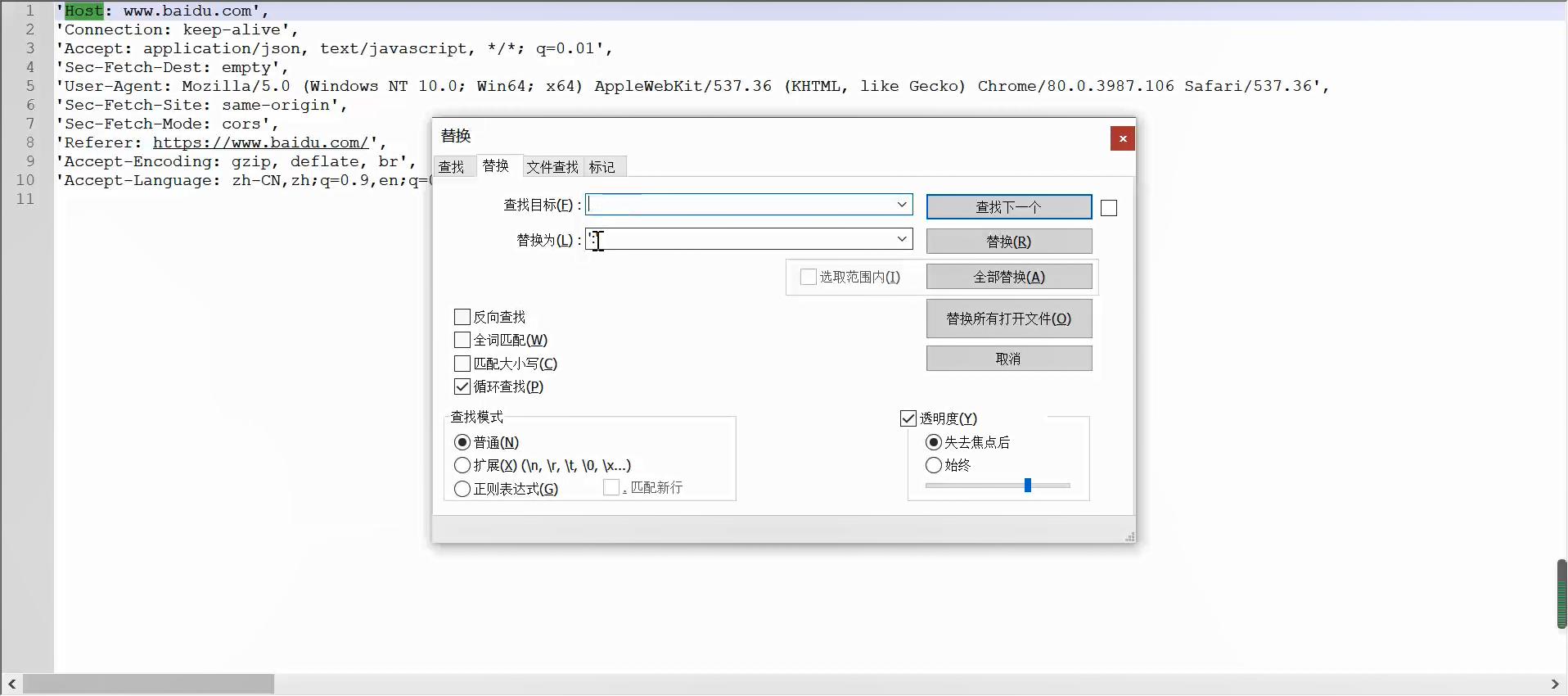Tick the small checkbox beside 查找下一个
The height and width of the screenshot is (696, 1568).
(x=1109, y=208)
